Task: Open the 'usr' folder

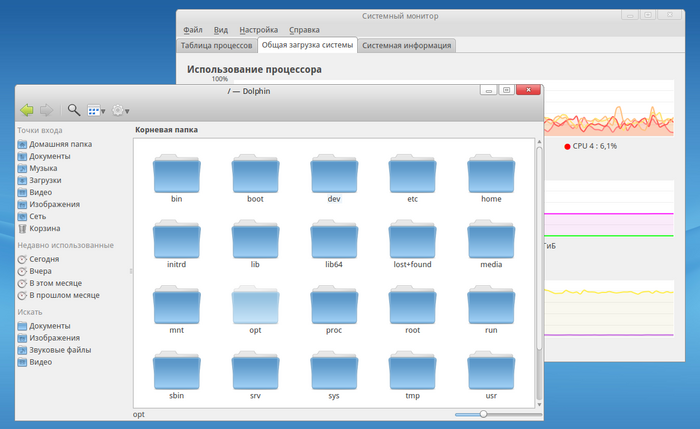Action: (x=490, y=371)
